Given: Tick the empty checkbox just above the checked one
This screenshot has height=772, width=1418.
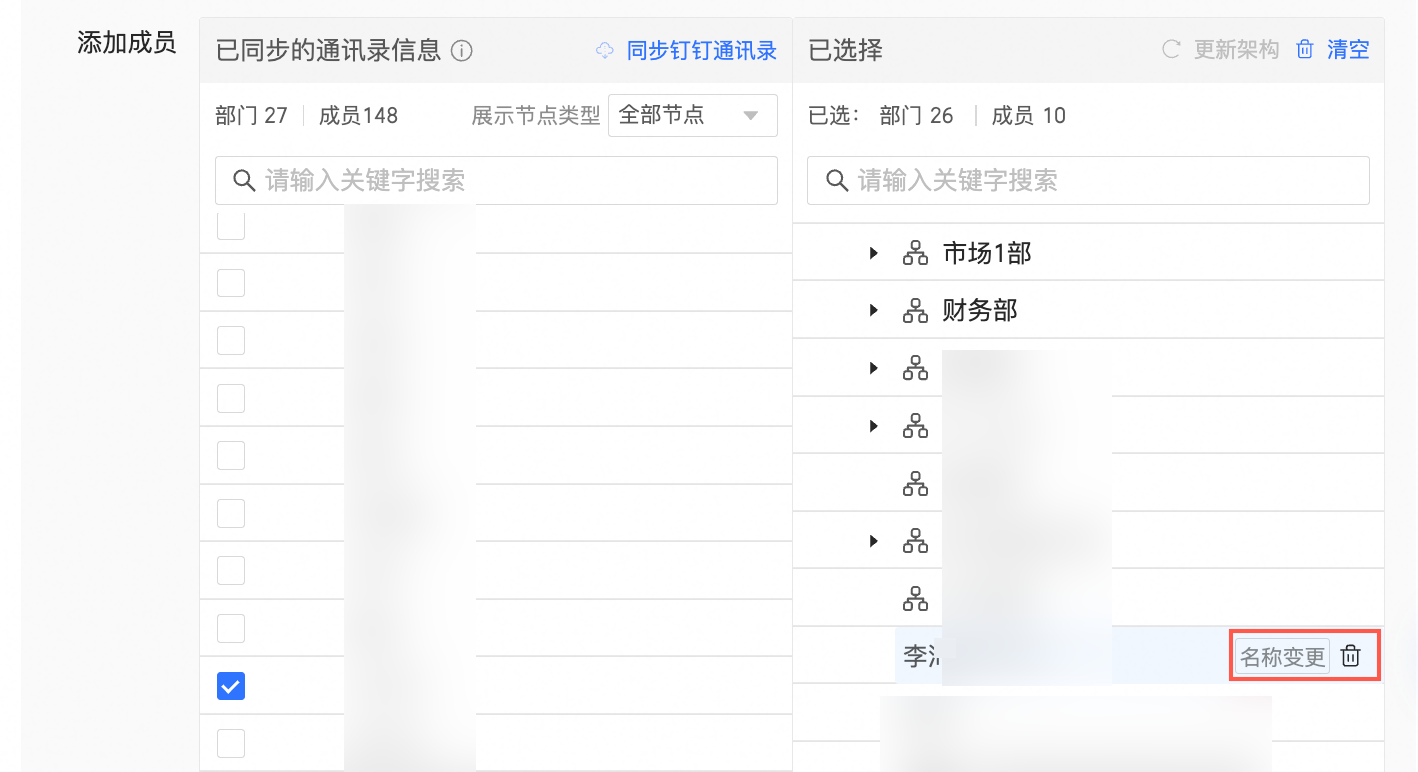Looking at the screenshot, I should [231, 628].
